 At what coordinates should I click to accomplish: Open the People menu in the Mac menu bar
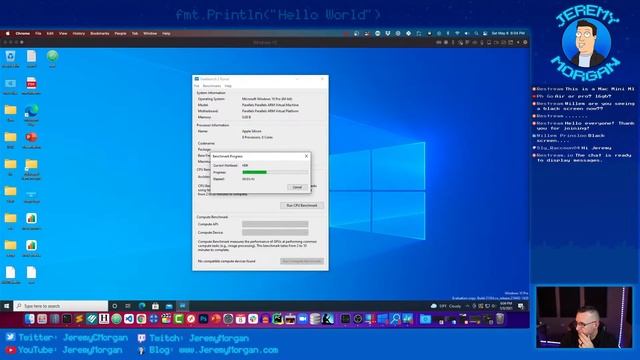tap(120, 33)
